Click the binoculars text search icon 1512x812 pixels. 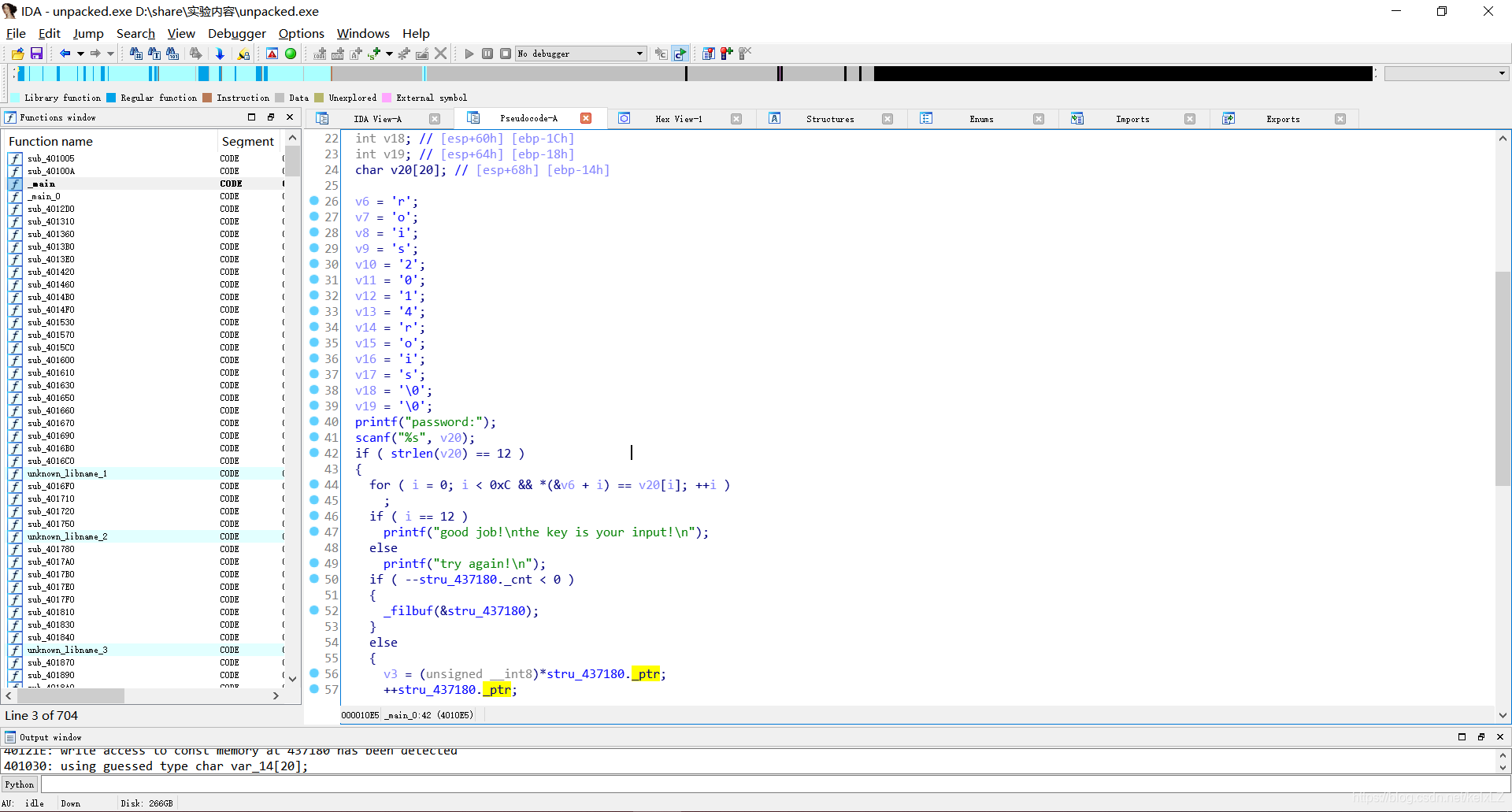154,54
